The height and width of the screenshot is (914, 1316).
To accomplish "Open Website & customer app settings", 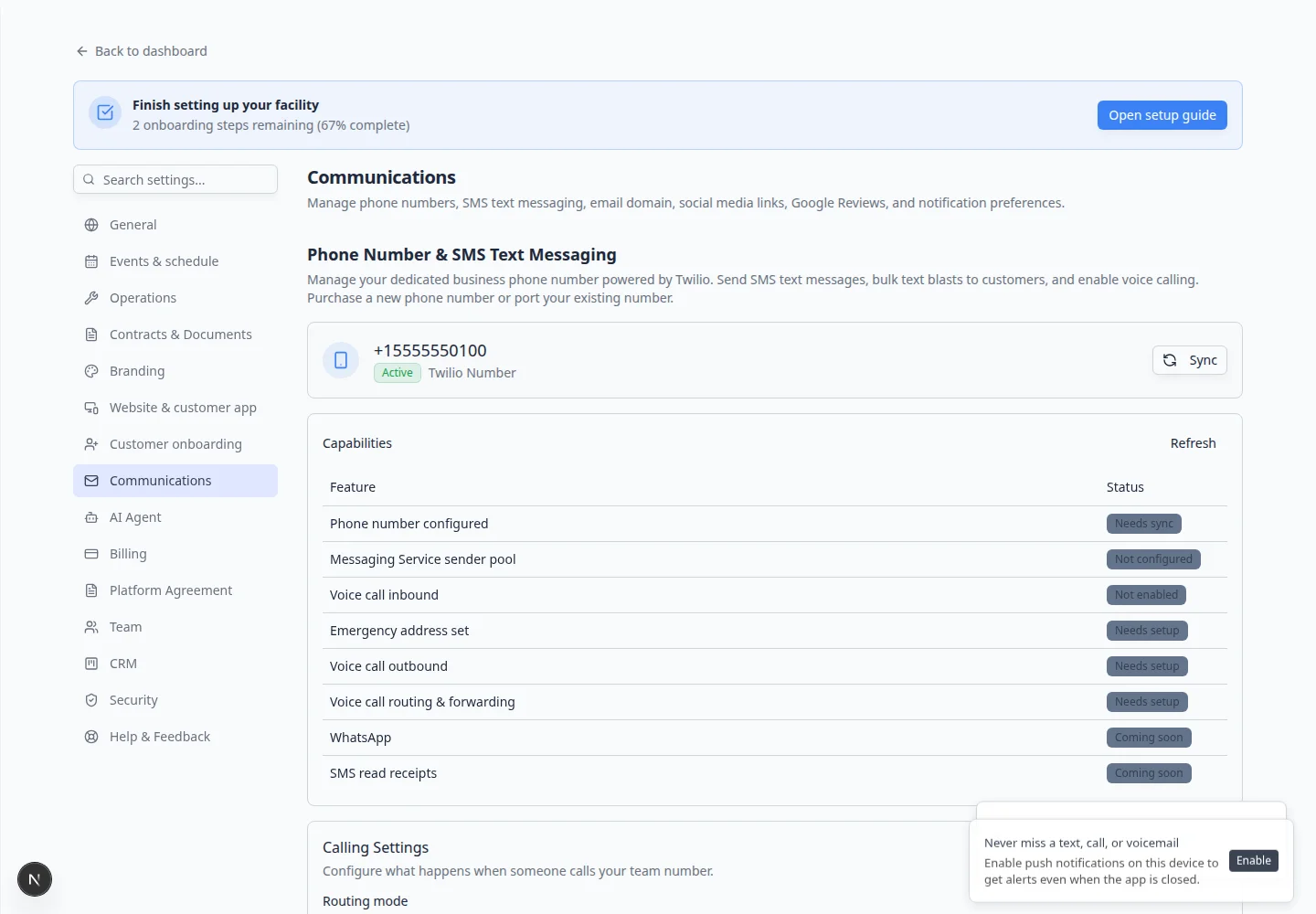I will coord(175,408).
